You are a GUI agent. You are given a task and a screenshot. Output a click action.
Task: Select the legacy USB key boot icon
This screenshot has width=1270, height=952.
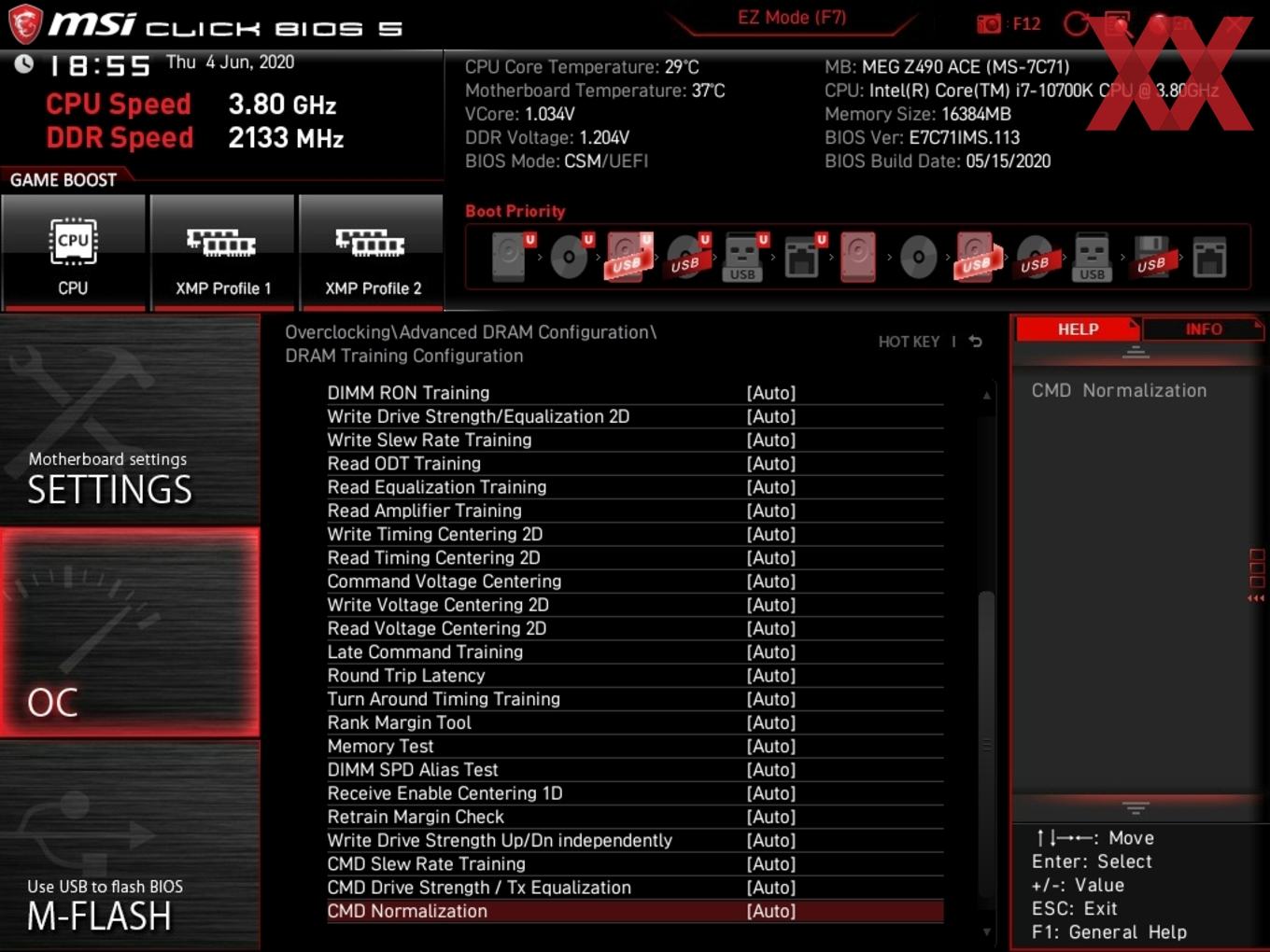tap(1092, 257)
